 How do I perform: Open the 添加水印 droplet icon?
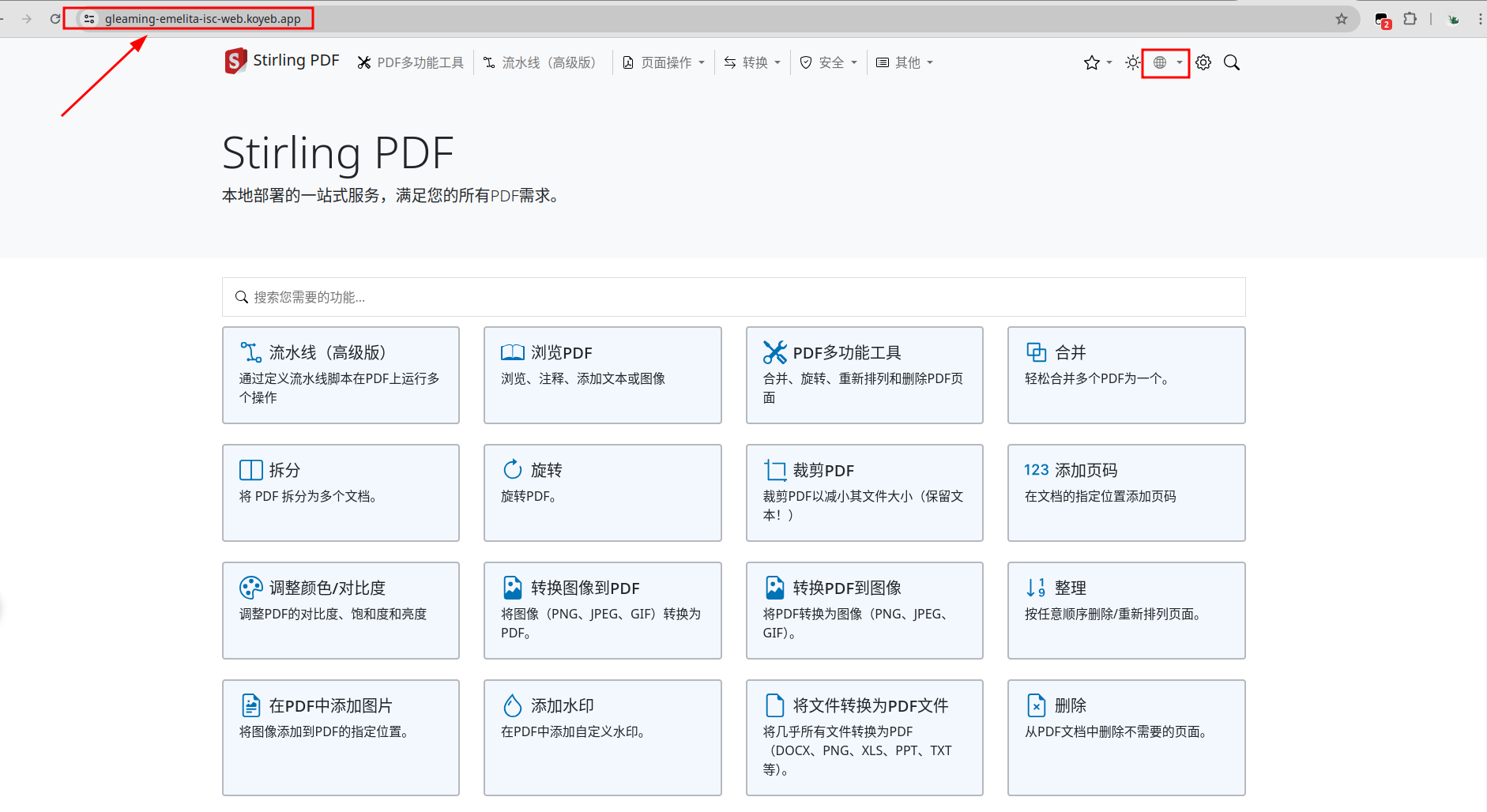click(512, 705)
